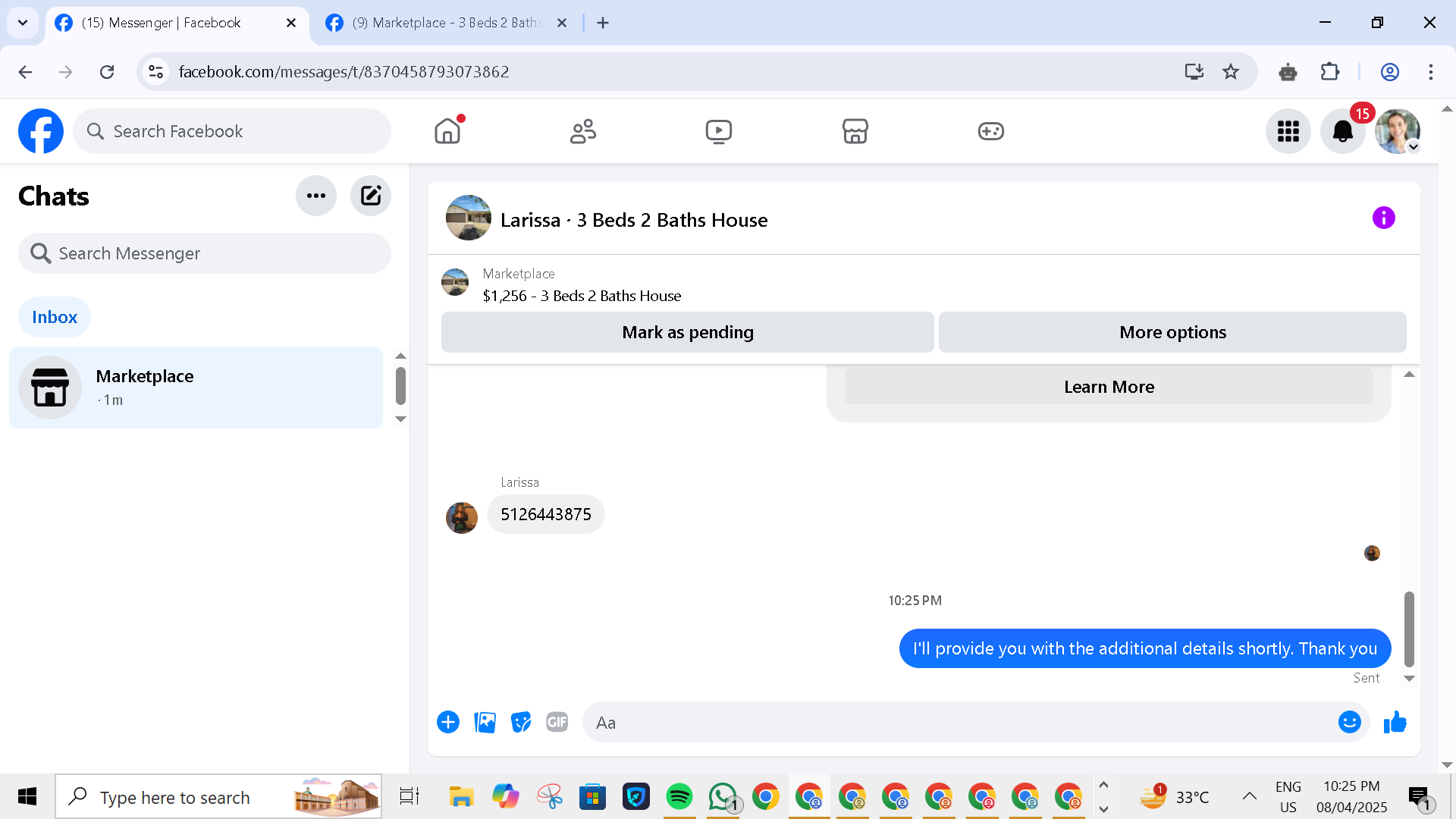Open conversation information icon
The width and height of the screenshot is (1456, 819).
[1383, 218]
